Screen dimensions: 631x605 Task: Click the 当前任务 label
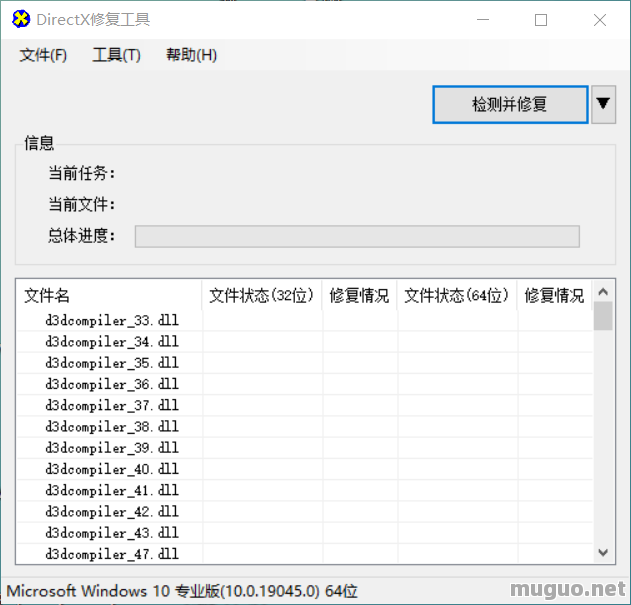coord(82,173)
